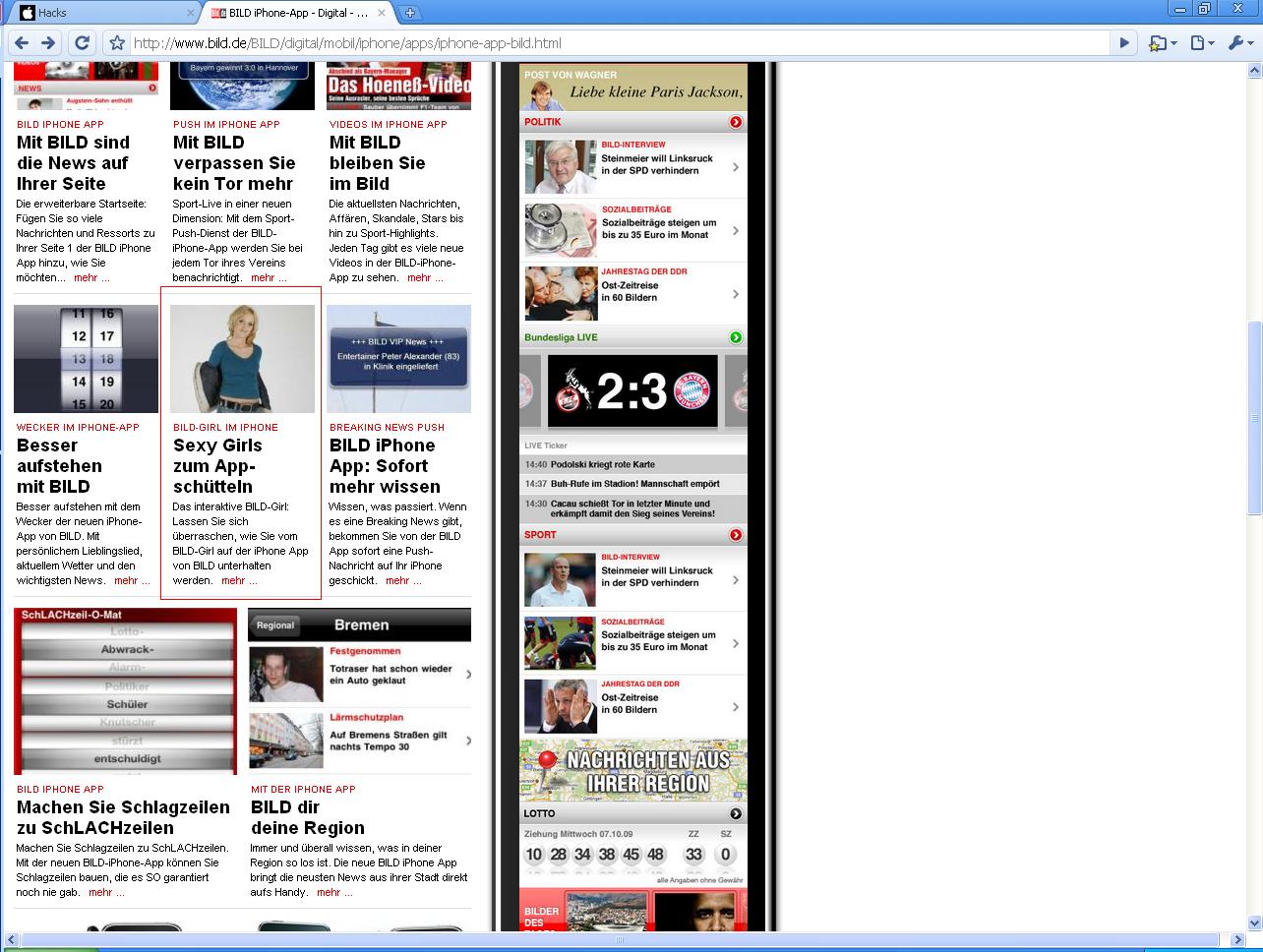Click the BILD VIP News push thumbnail
1263x952 pixels.
(x=398, y=359)
